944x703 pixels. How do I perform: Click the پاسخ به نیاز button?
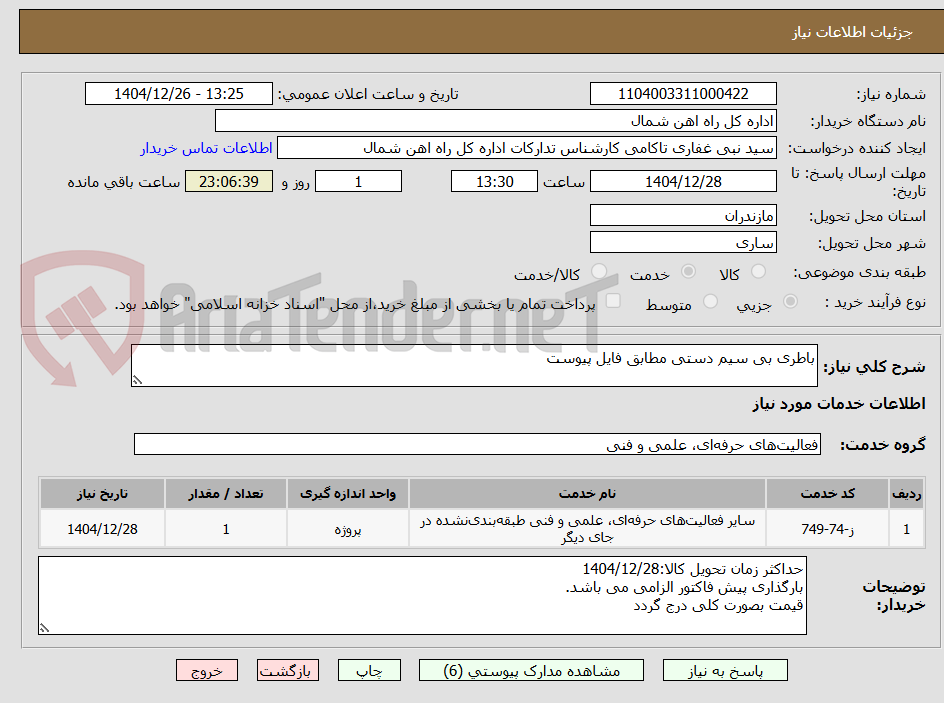(x=725, y=670)
